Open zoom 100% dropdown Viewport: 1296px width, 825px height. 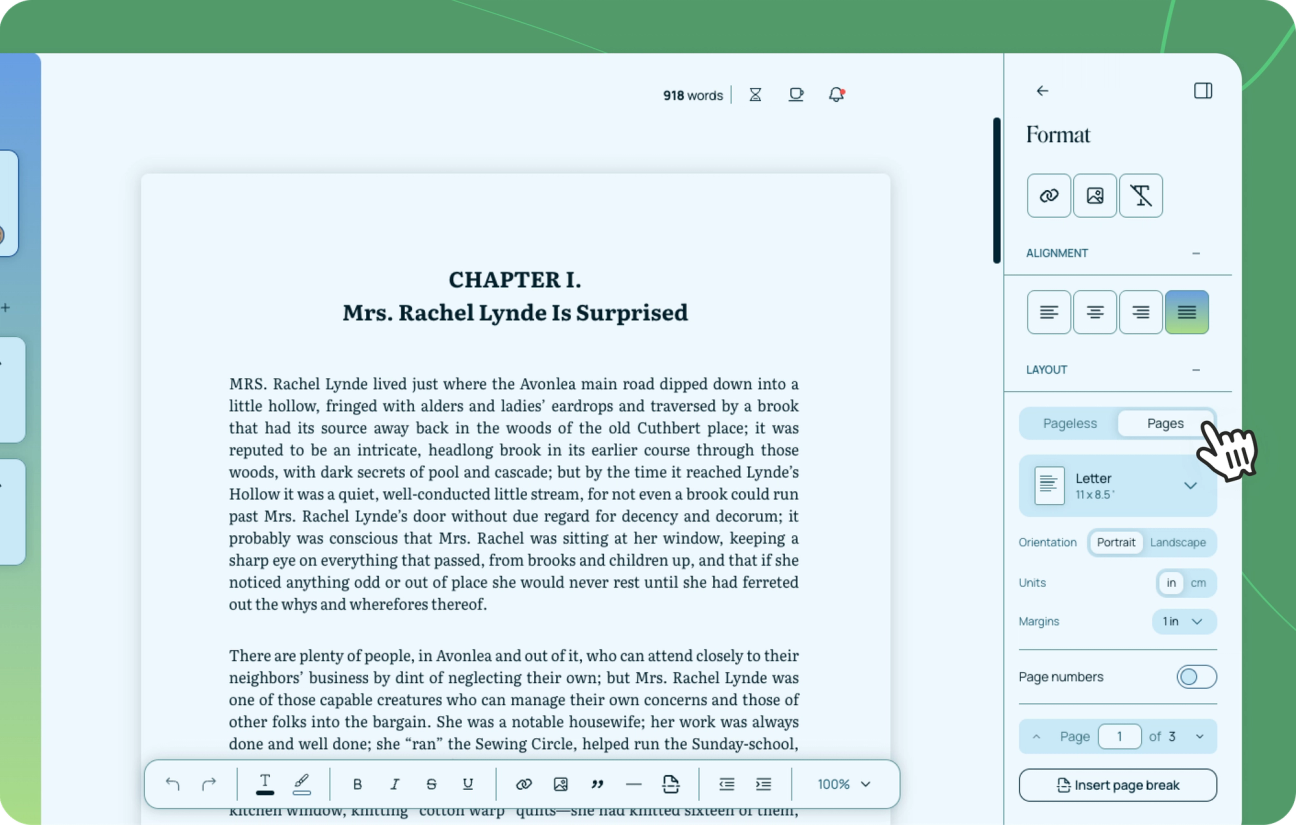pyautogui.click(x=844, y=785)
